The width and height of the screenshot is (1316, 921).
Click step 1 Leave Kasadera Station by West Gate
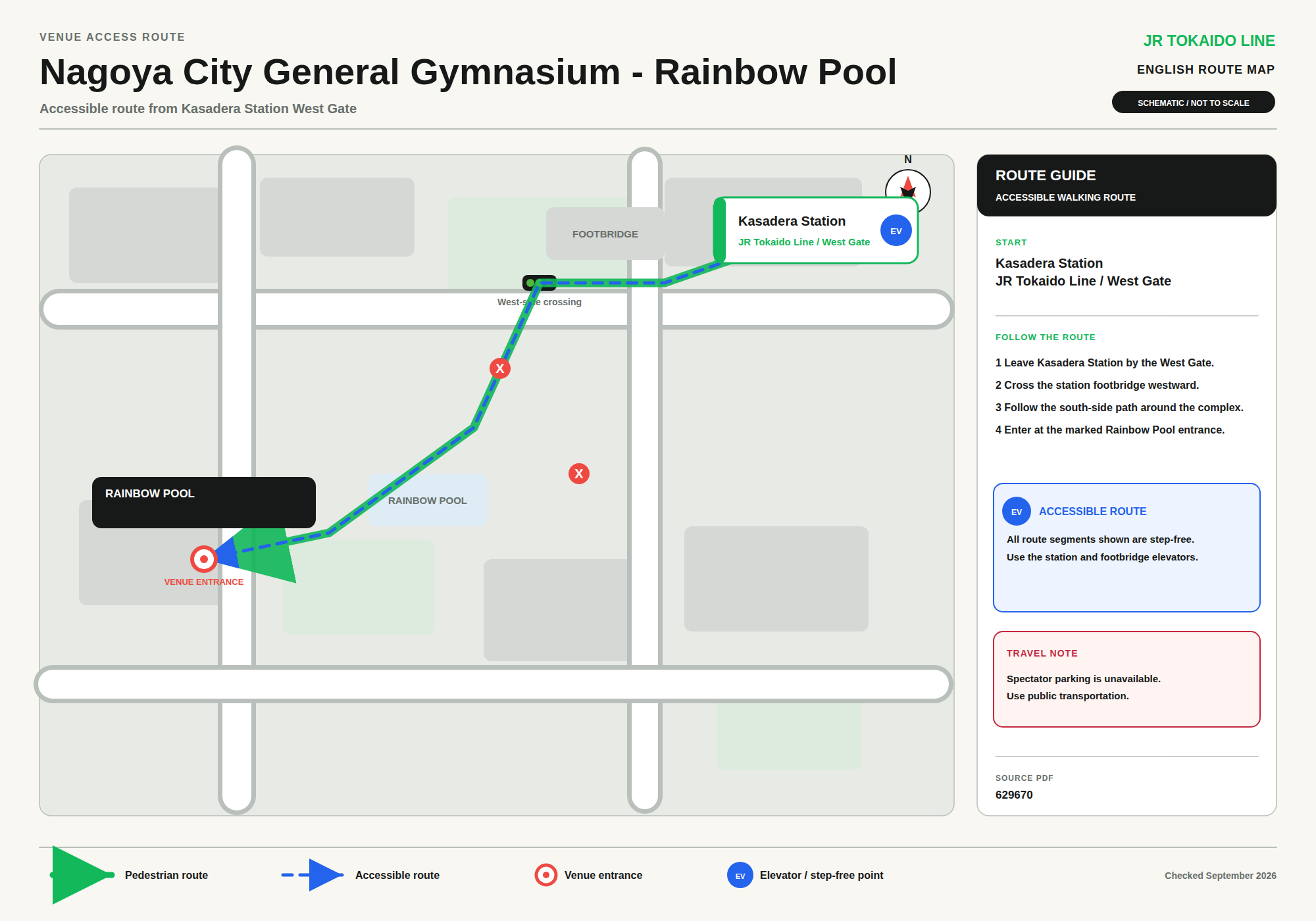pos(1105,363)
